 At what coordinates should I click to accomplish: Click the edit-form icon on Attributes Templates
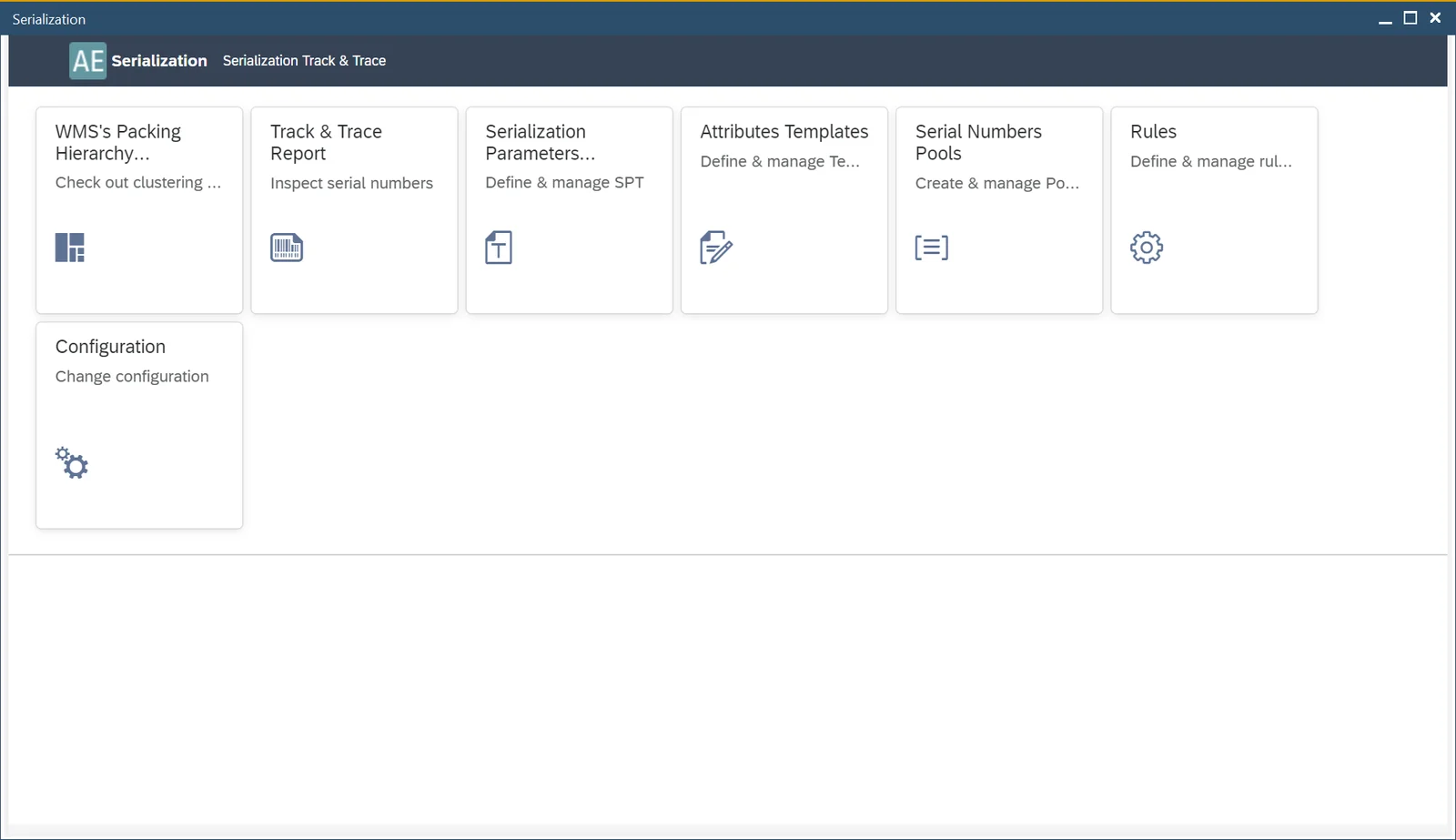[x=716, y=248]
